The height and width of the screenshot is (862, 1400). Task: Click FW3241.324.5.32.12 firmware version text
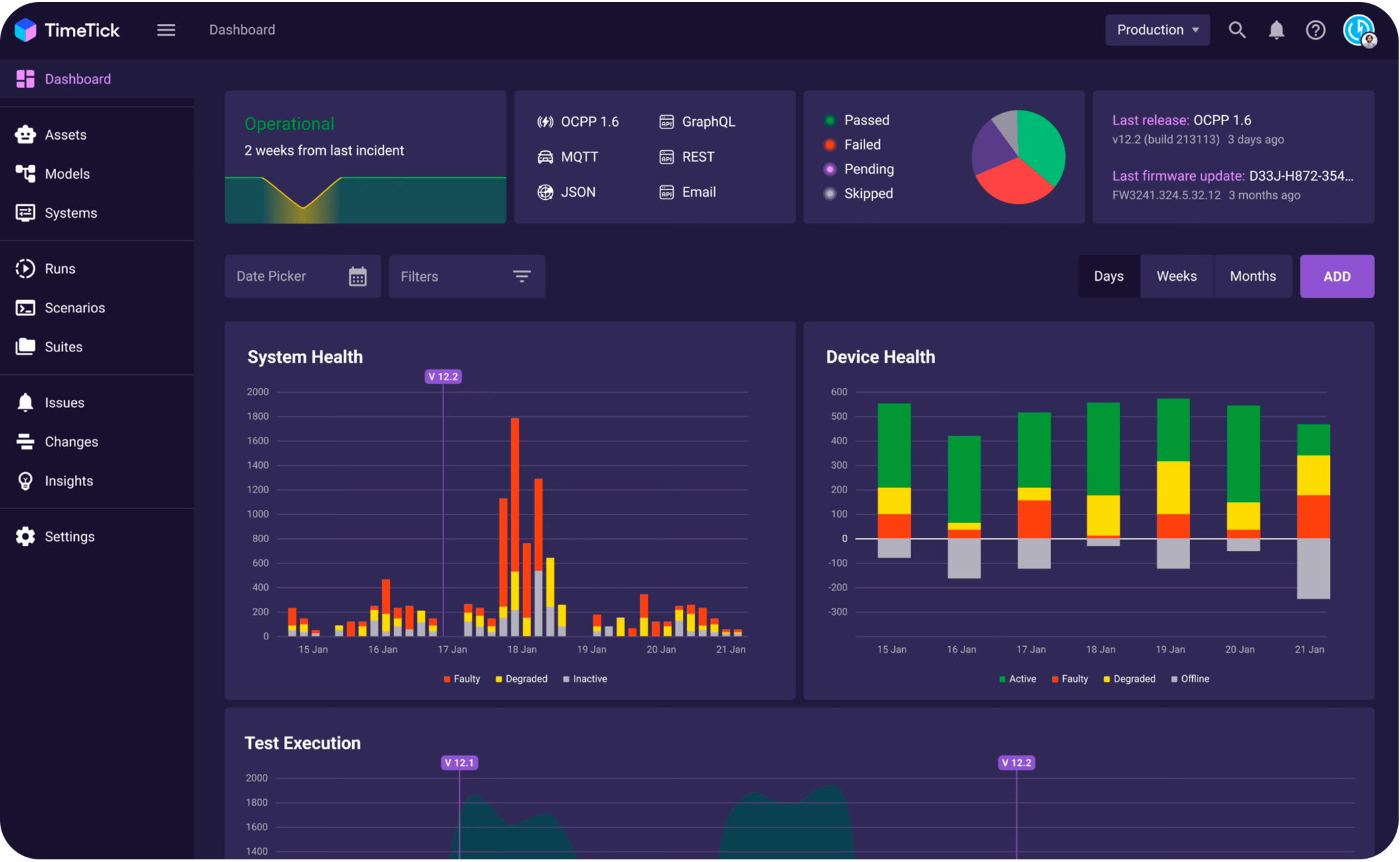(x=1166, y=195)
